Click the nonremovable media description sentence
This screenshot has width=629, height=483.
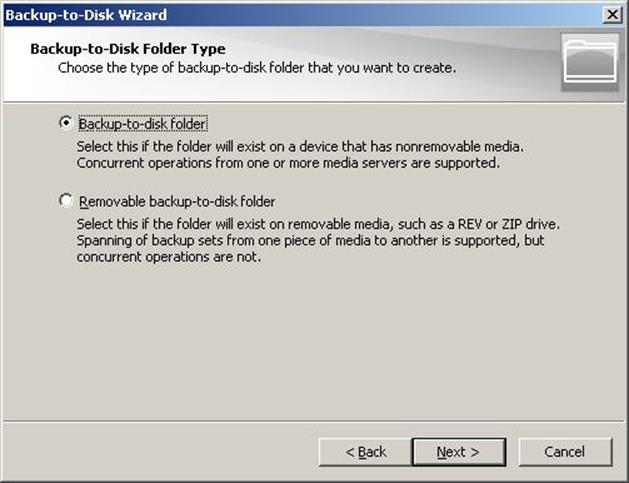coord(300,146)
